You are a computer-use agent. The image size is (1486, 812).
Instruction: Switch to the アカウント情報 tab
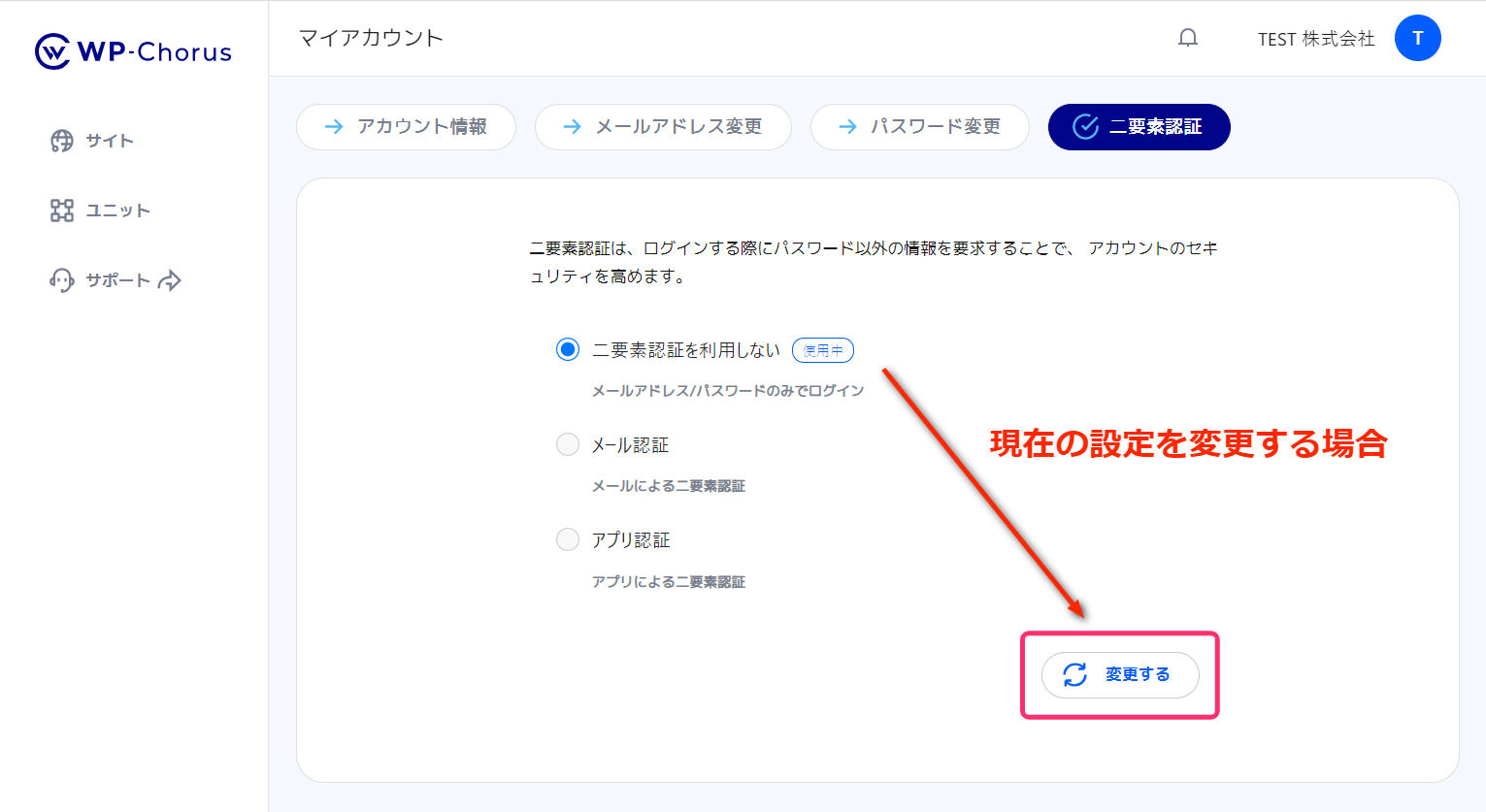click(x=406, y=127)
